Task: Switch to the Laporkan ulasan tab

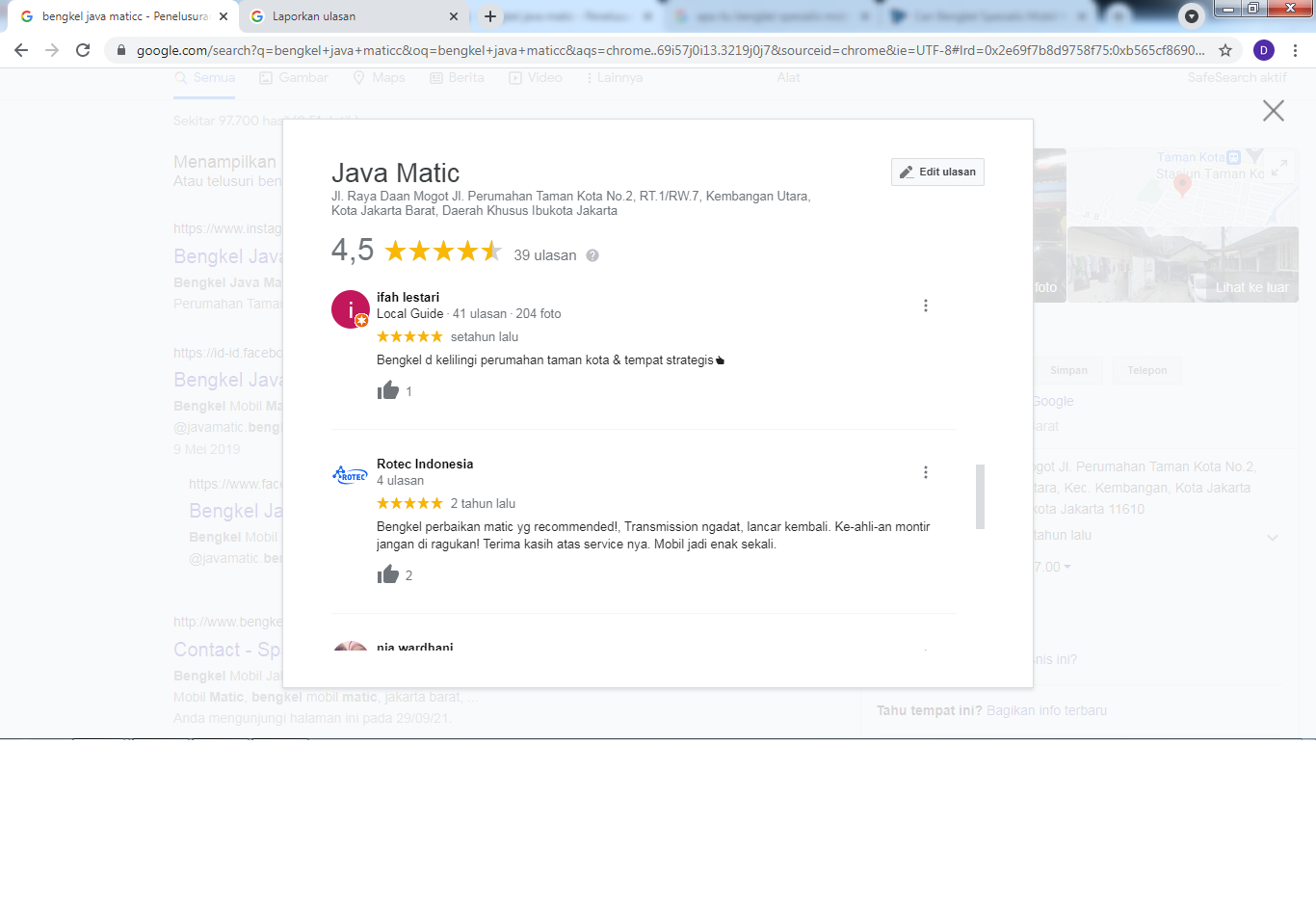Action: 349,16
